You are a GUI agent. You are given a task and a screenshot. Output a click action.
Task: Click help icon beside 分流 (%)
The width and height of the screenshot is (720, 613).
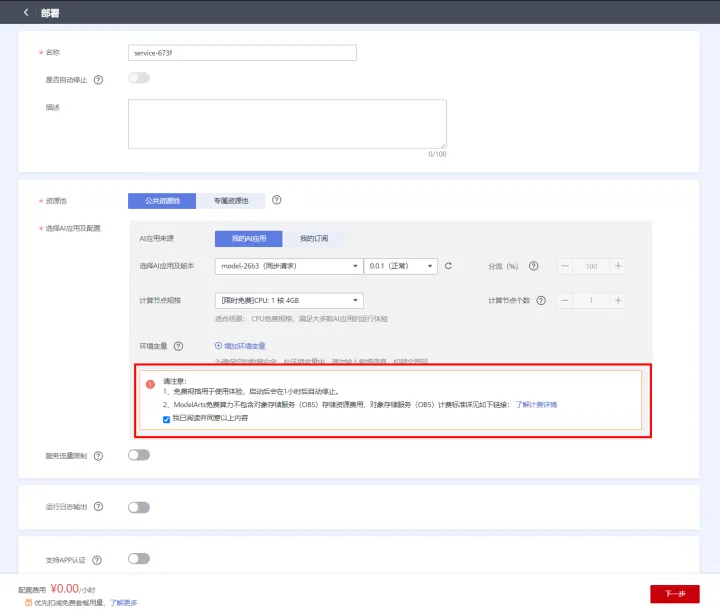coord(534,266)
